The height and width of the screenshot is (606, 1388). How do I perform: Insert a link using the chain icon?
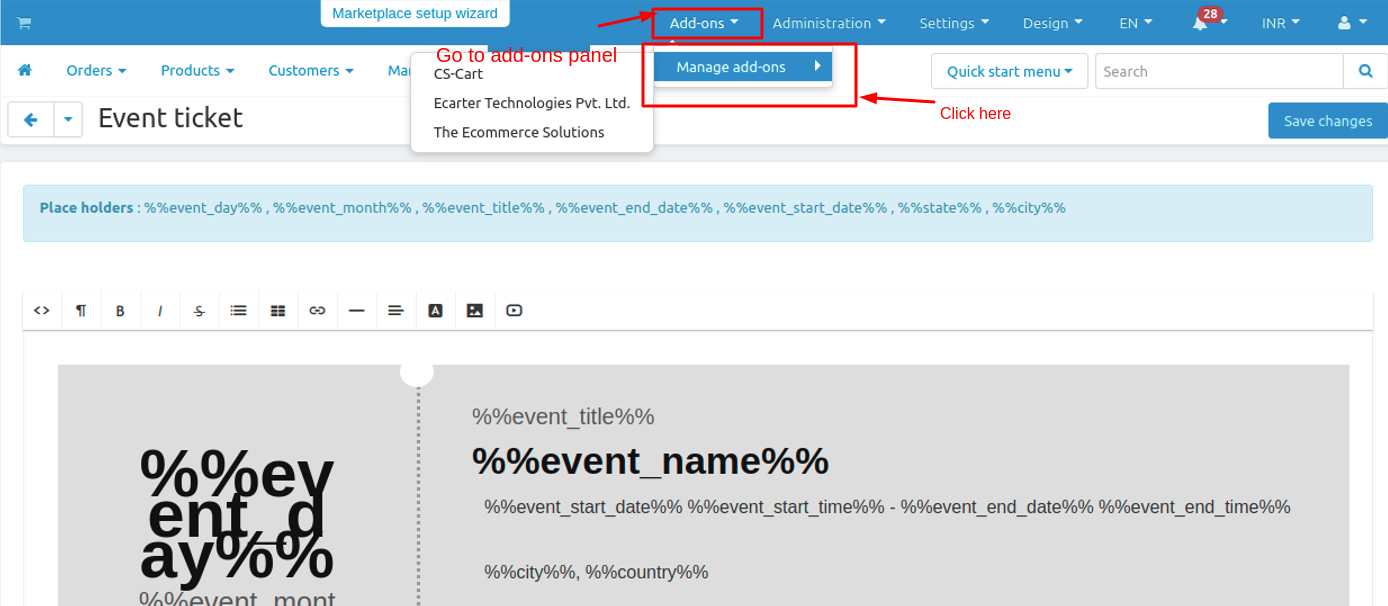click(317, 311)
